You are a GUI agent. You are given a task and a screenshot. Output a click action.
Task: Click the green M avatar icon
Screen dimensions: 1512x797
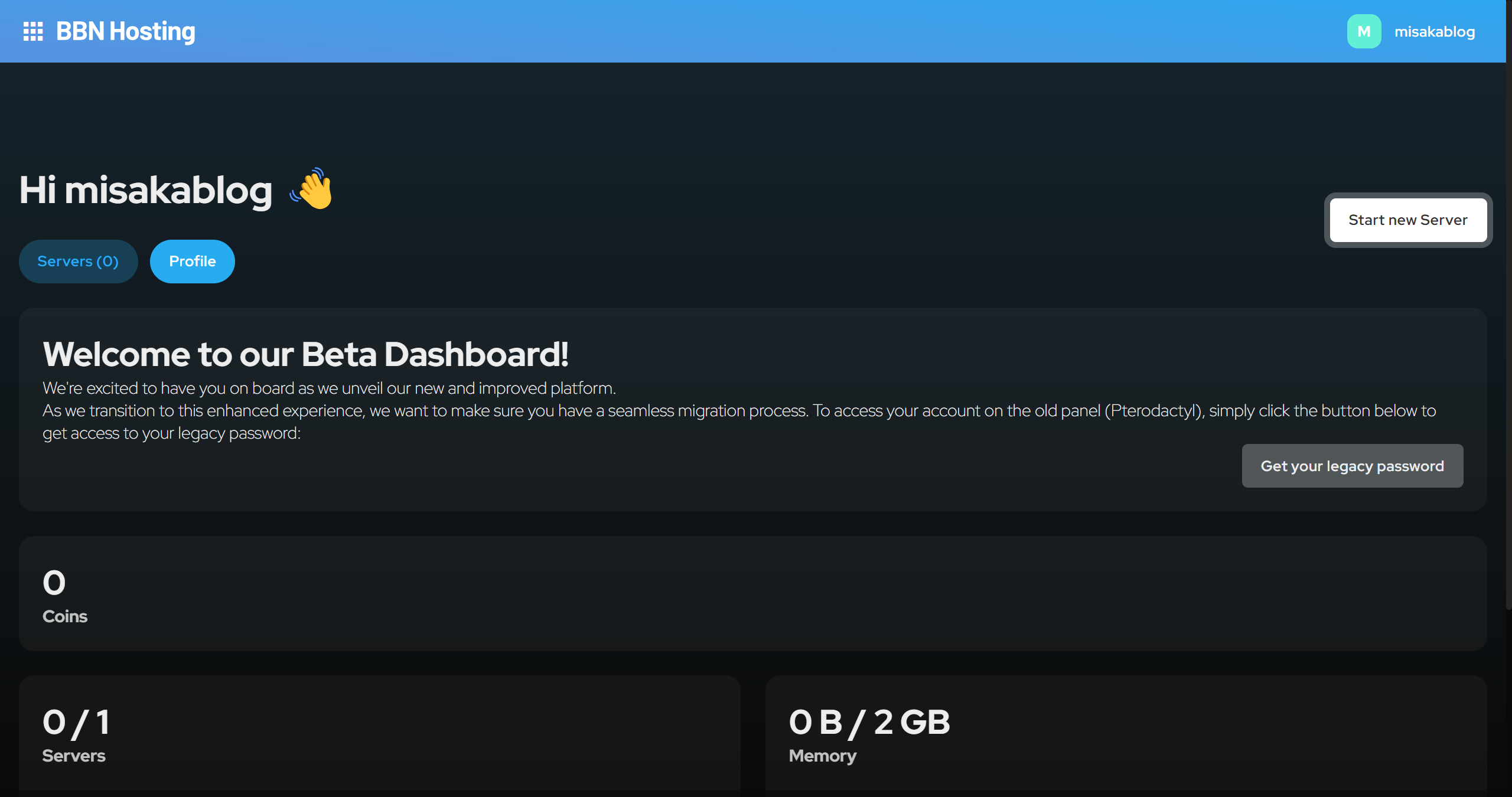[x=1364, y=31]
